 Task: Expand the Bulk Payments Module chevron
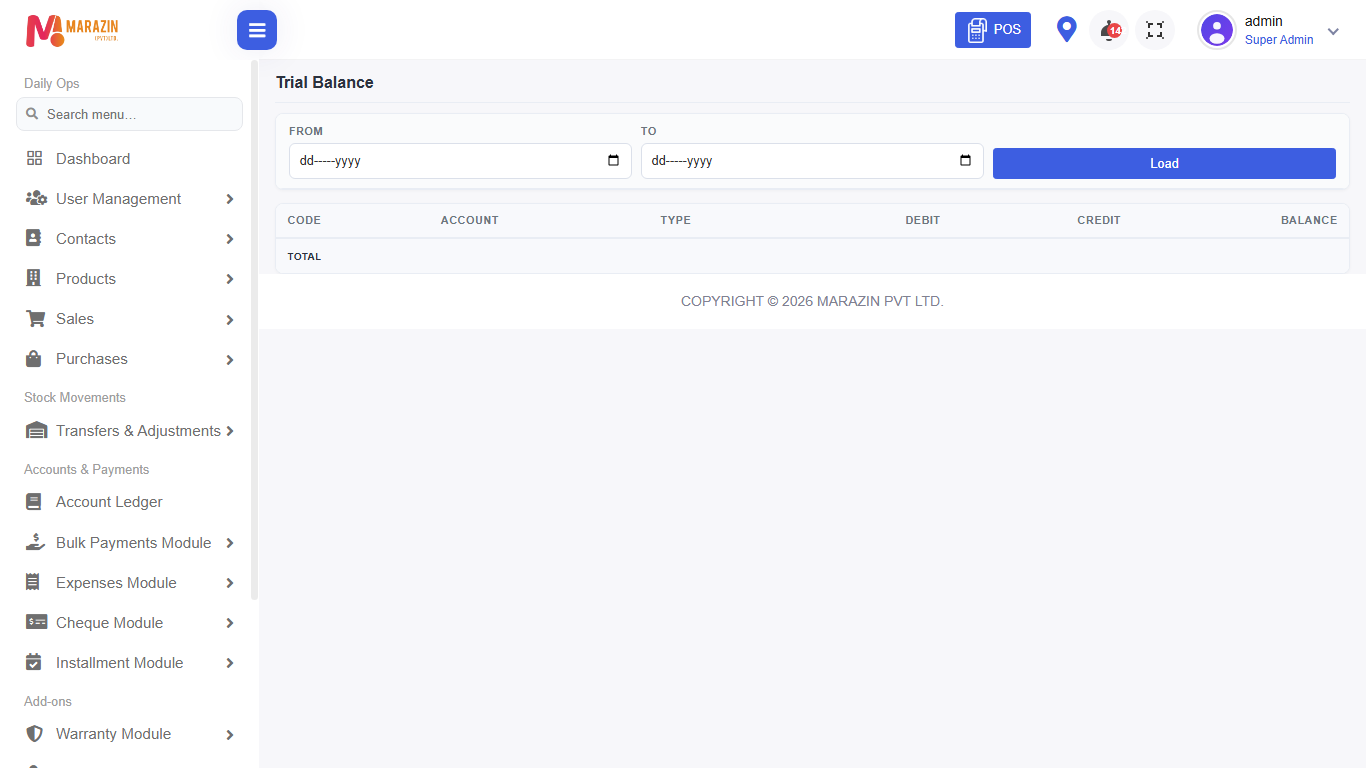pyautogui.click(x=230, y=543)
